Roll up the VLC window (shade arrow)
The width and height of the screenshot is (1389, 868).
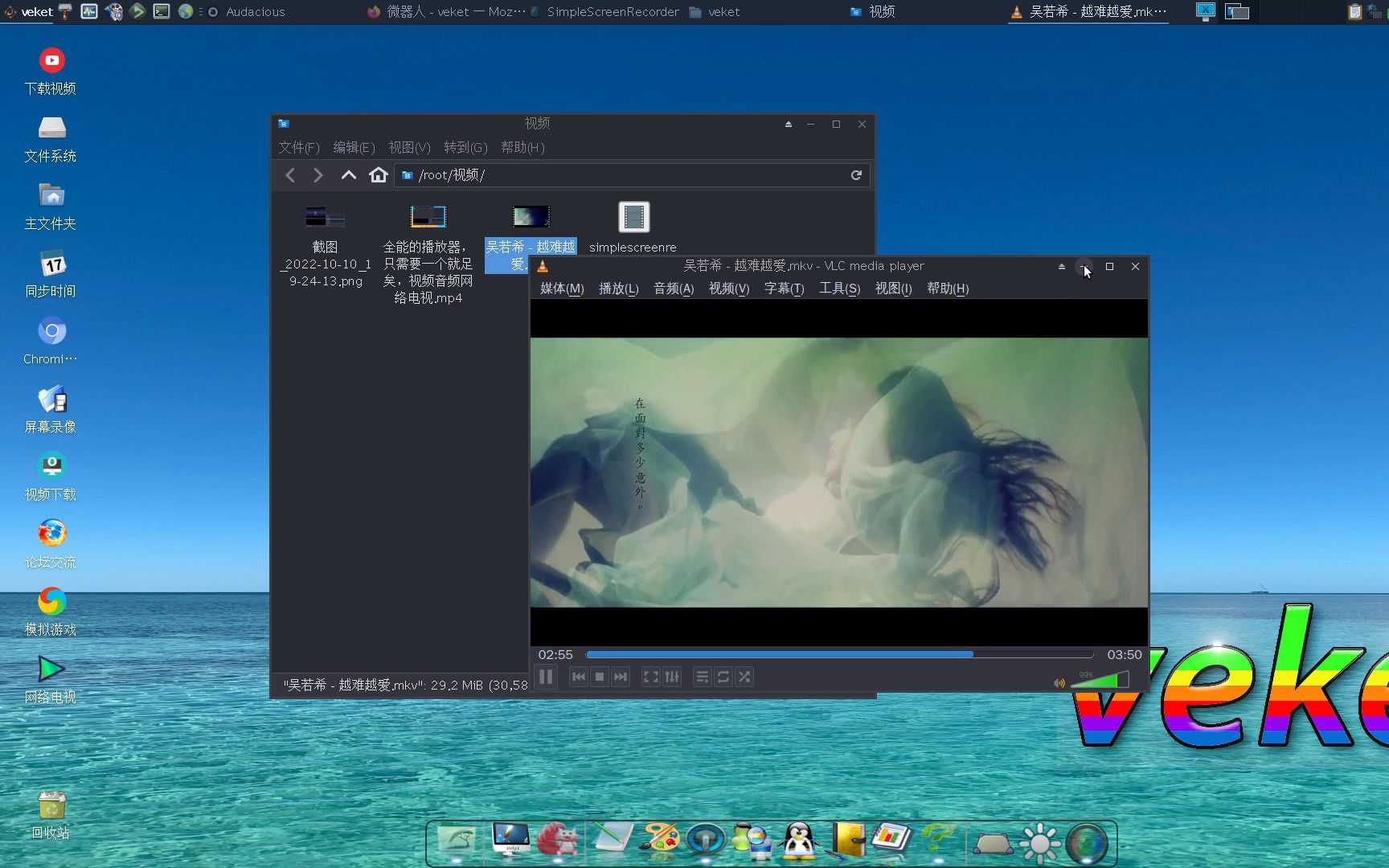(1062, 266)
